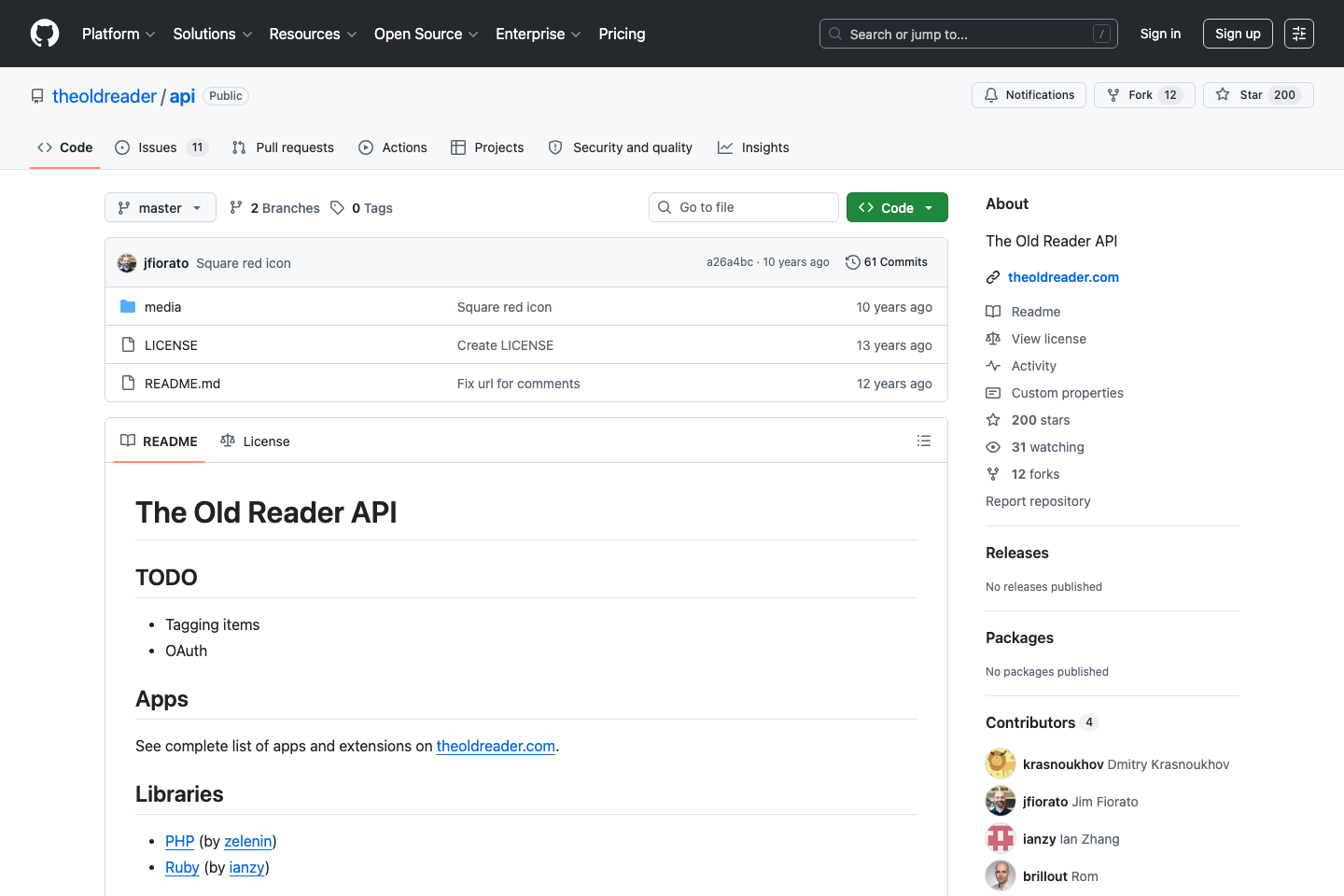Click the Sign up button

coord(1238,34)
